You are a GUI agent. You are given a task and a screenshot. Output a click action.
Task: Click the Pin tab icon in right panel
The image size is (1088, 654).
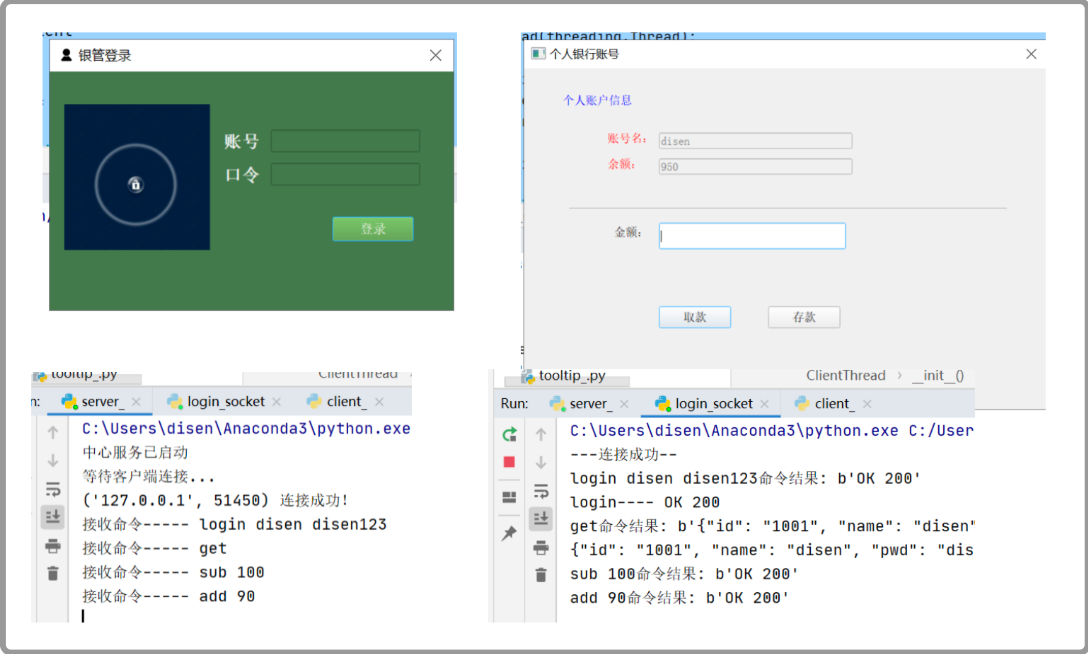click(x=509, y=533)
